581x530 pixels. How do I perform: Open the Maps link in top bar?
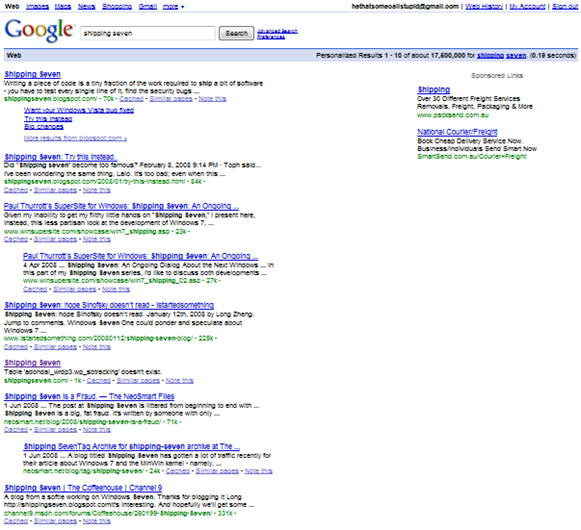63,7
